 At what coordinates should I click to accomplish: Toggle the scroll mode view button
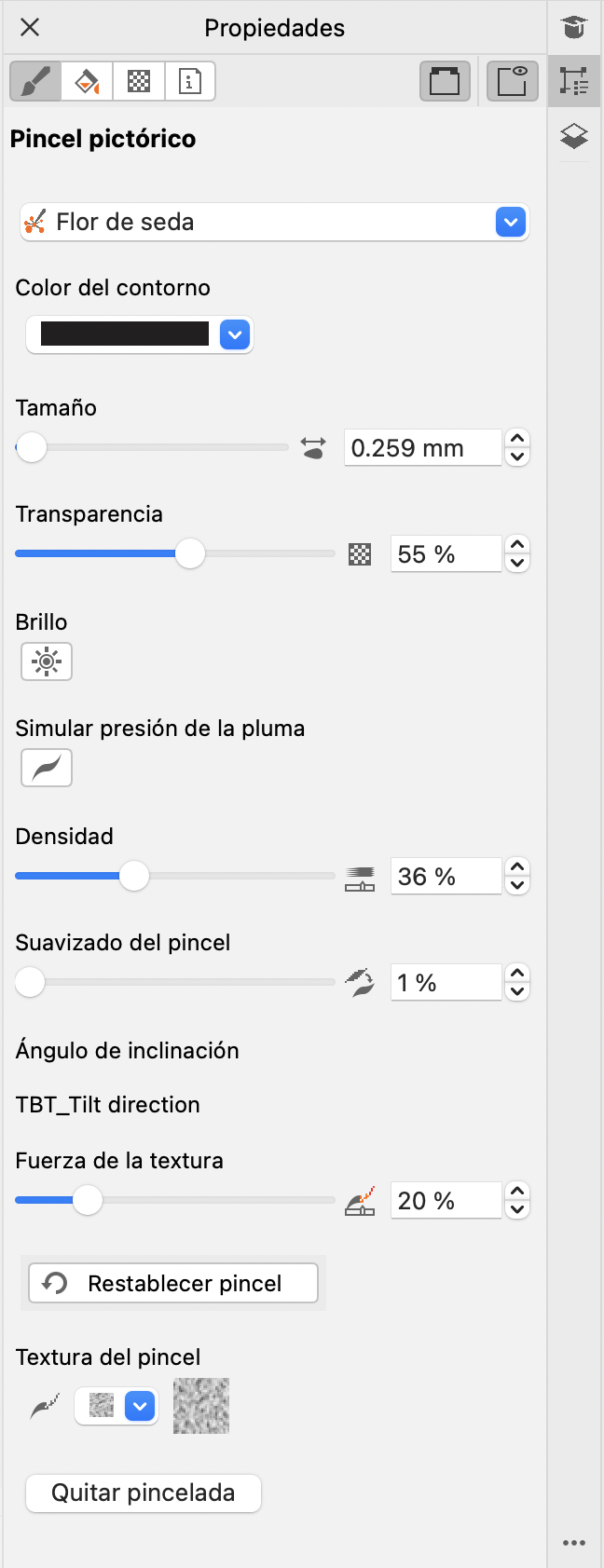point(445,81)
